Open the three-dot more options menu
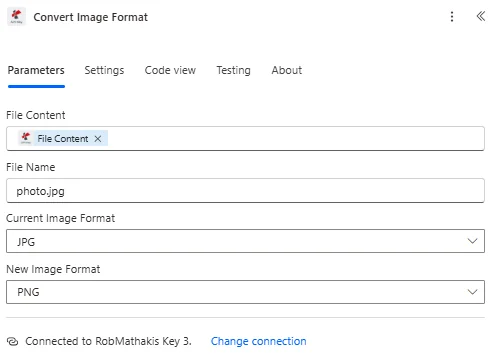The image size is (488, 362). [452, 17]
